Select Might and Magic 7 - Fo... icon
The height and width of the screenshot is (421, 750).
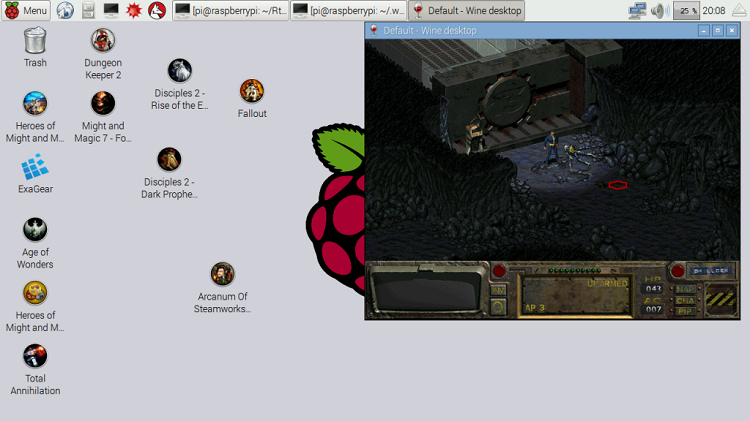103,117
